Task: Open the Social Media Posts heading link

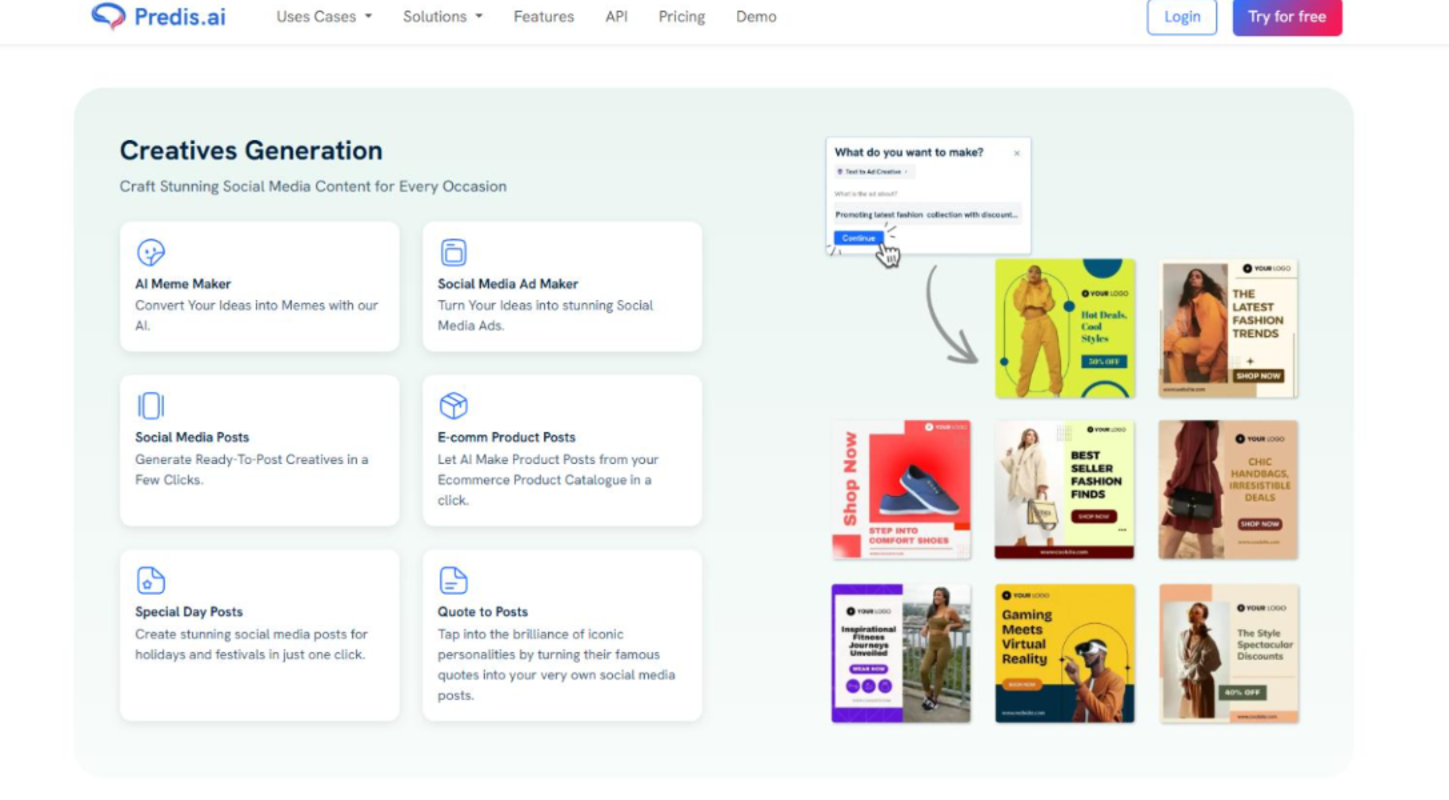Action: click(x=192, y=437)
